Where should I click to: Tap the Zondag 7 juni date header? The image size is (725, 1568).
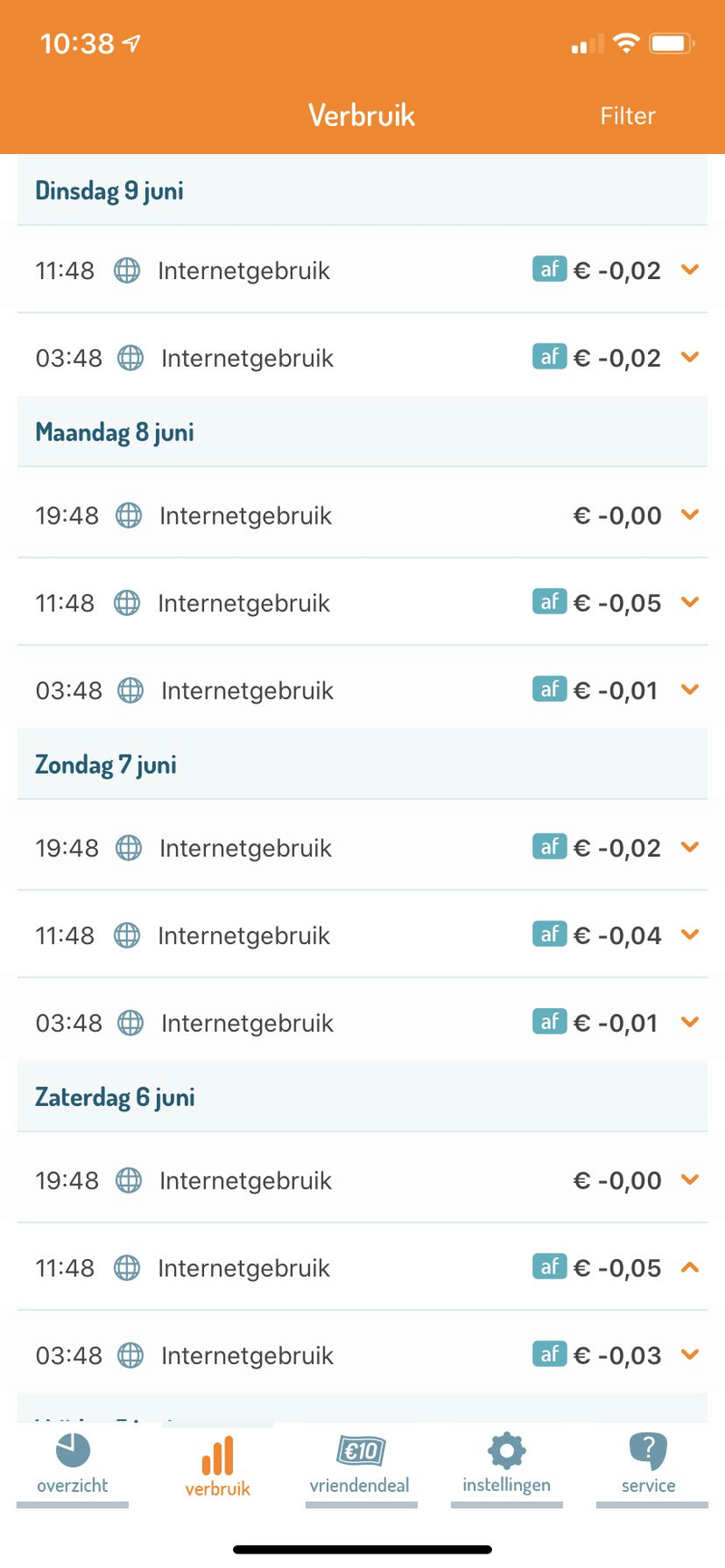106,765
